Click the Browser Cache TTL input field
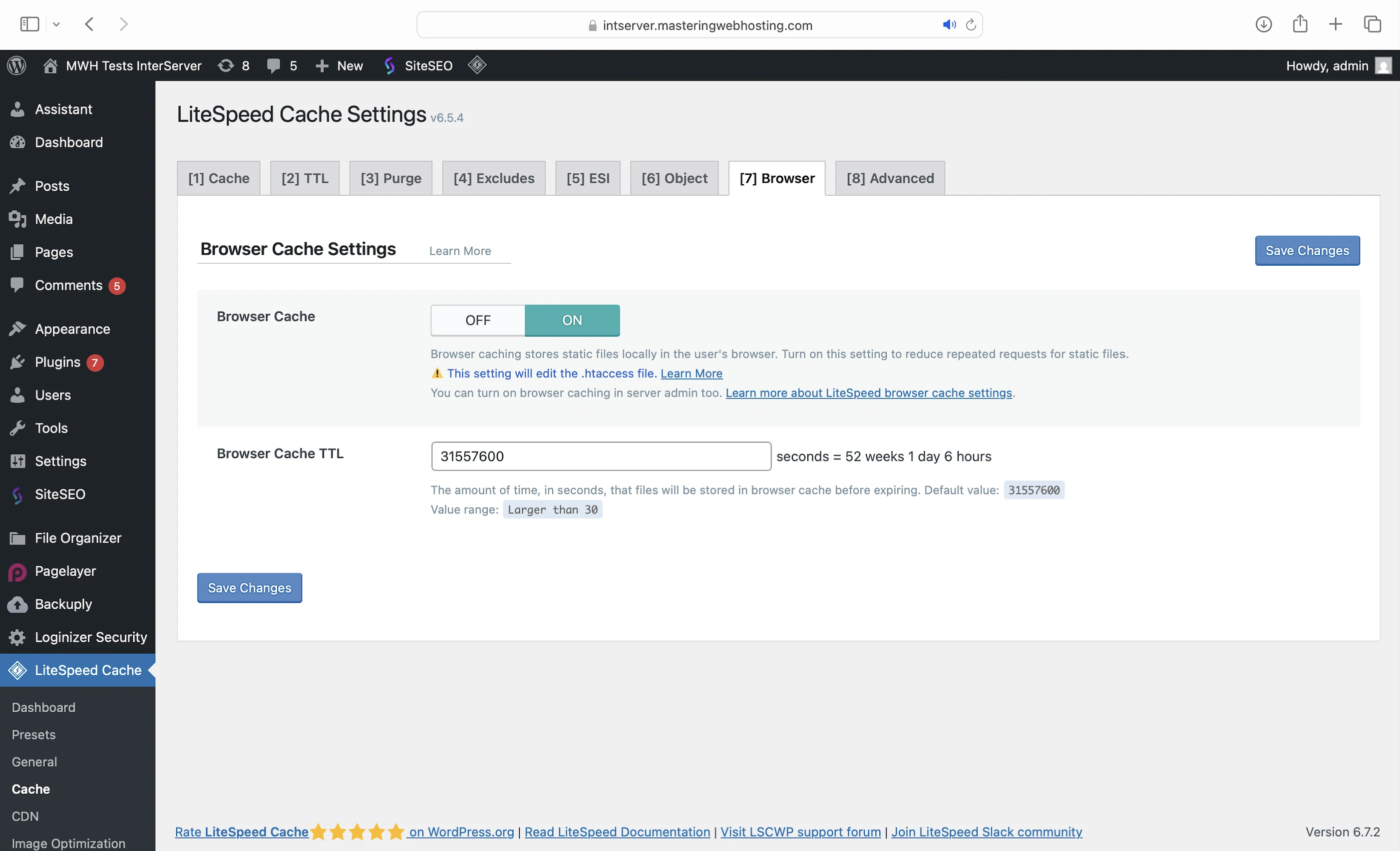This screenshot has height=851, width=1400. (601, 456)
